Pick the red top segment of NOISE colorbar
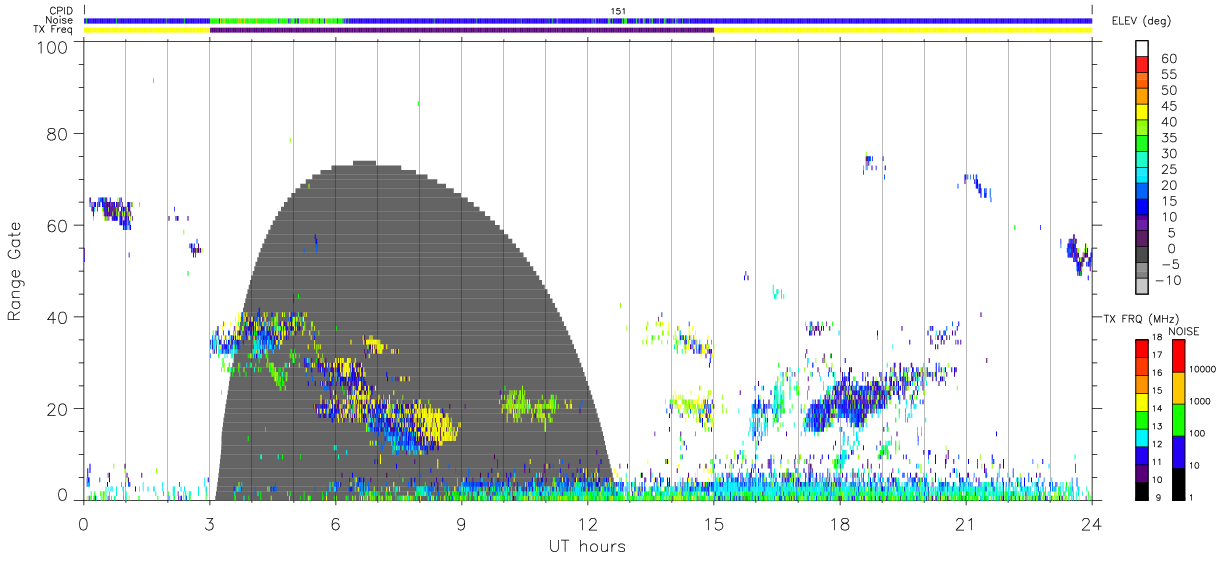The height and width of the screenshot is (567, 1228). tap(1179, 356)
